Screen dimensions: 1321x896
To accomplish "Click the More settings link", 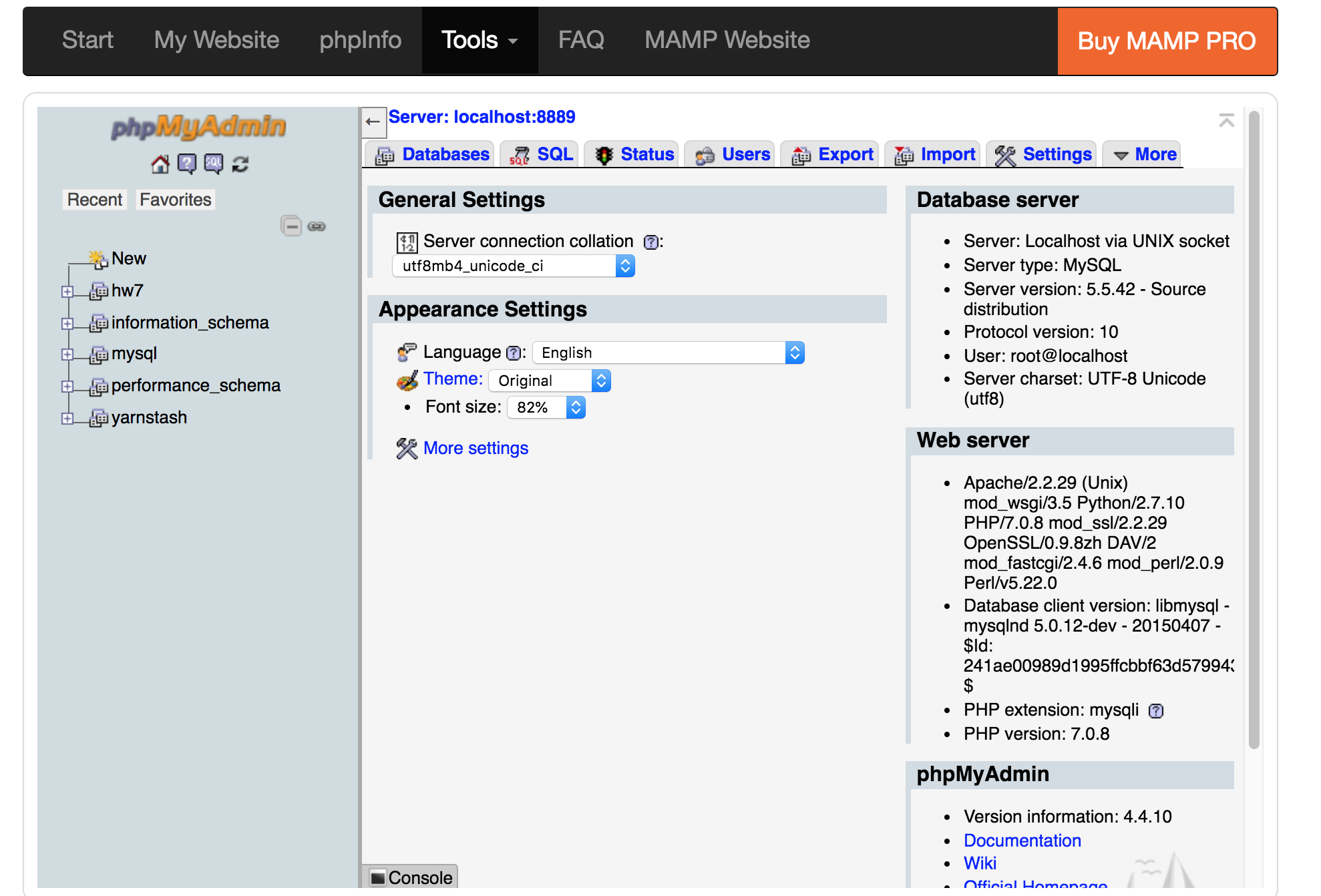I will 476,448.
